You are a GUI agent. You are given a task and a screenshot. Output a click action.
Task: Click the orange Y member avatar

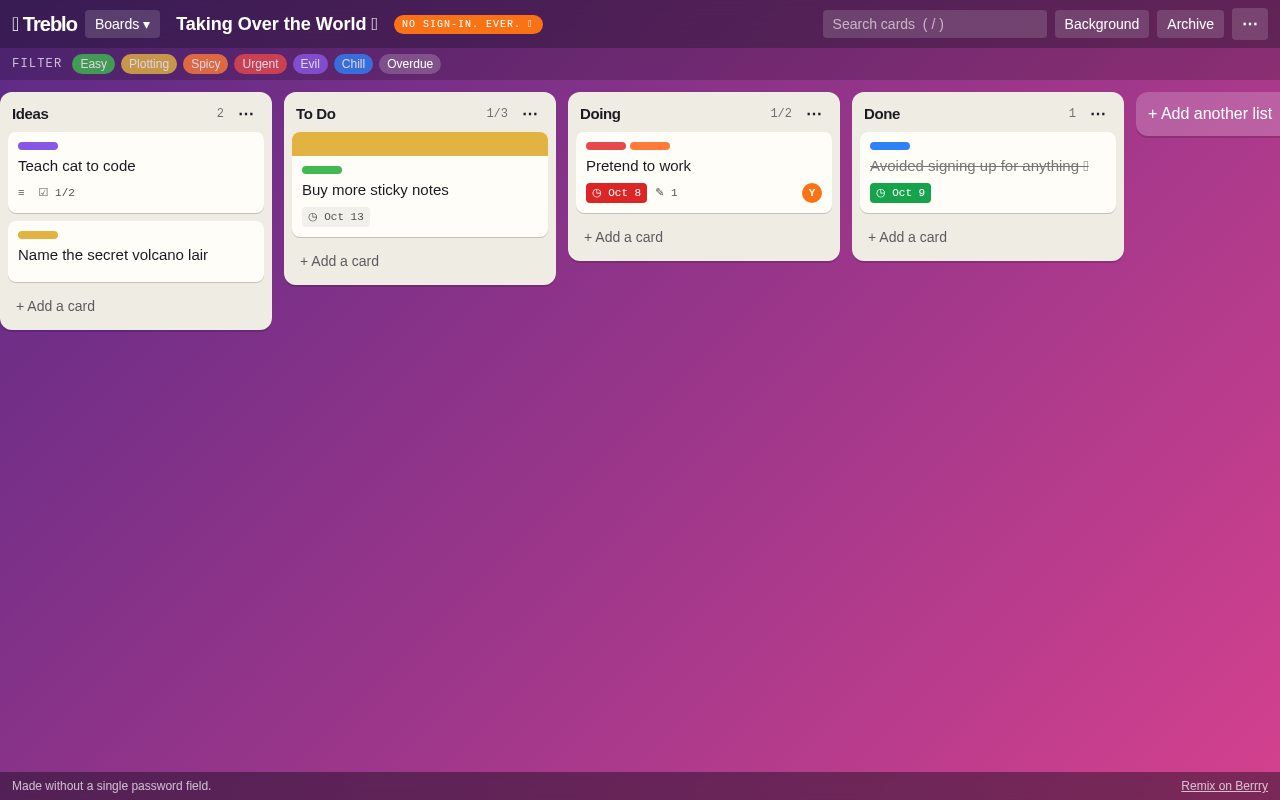click(812, 193)
